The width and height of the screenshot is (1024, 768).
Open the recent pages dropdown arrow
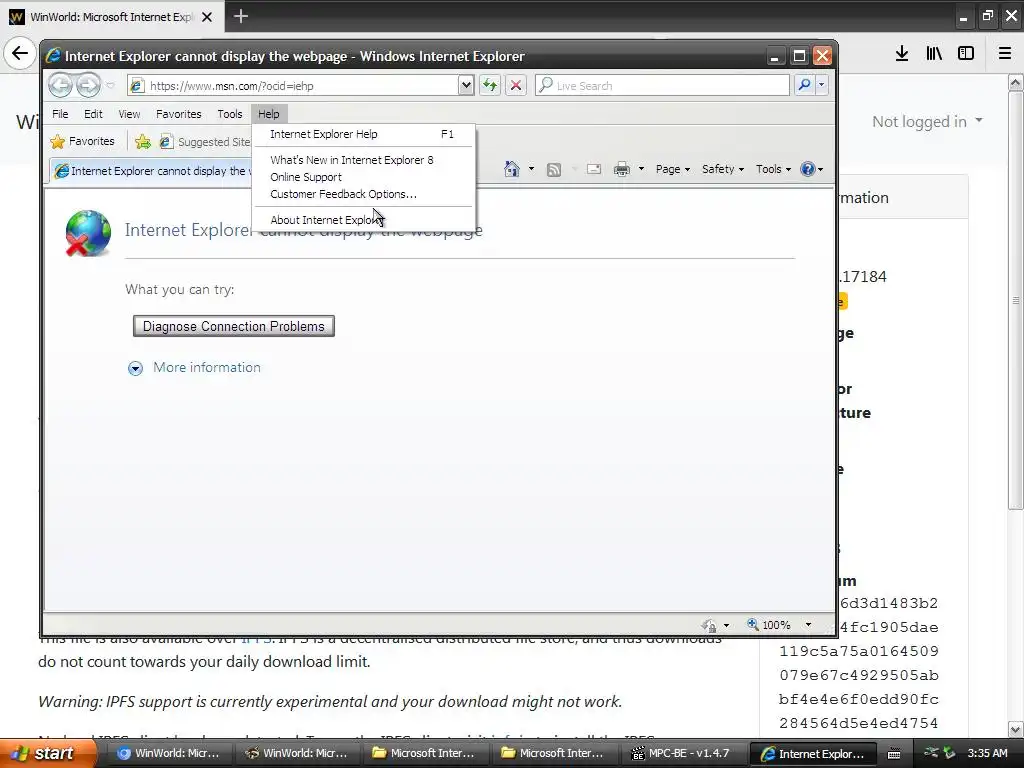(x=110, y=86)
